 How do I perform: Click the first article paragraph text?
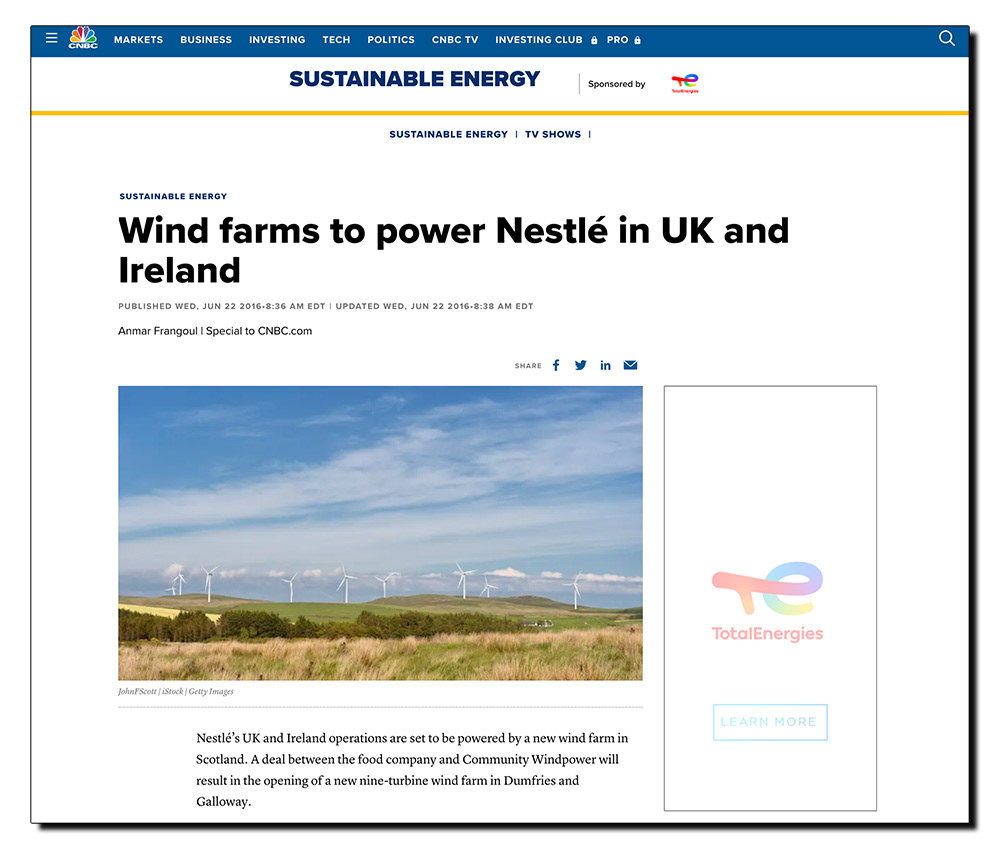(x=412, y=769)
